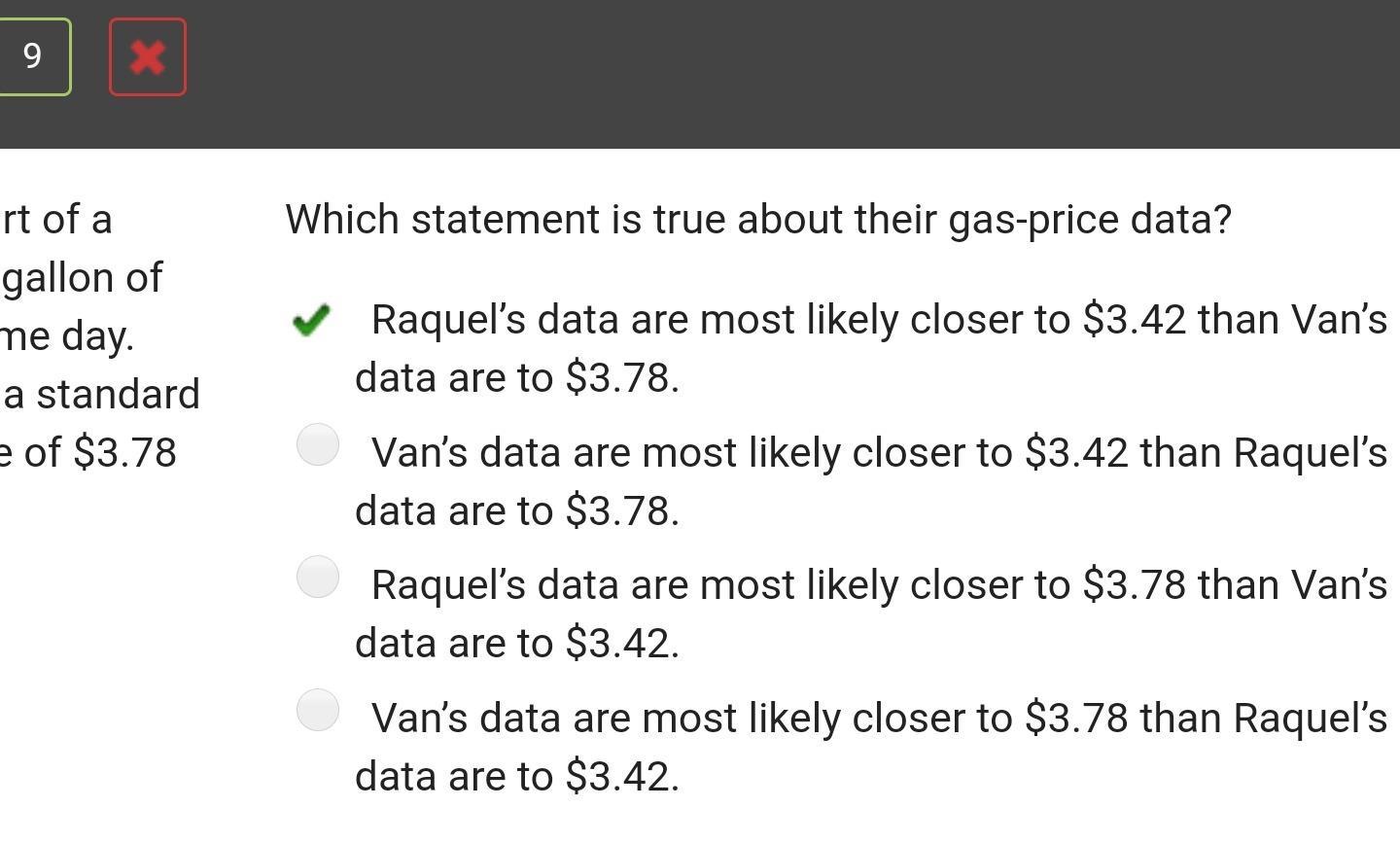
Task: Click "data are to $3.78." under second option
Action: point(517,511)
